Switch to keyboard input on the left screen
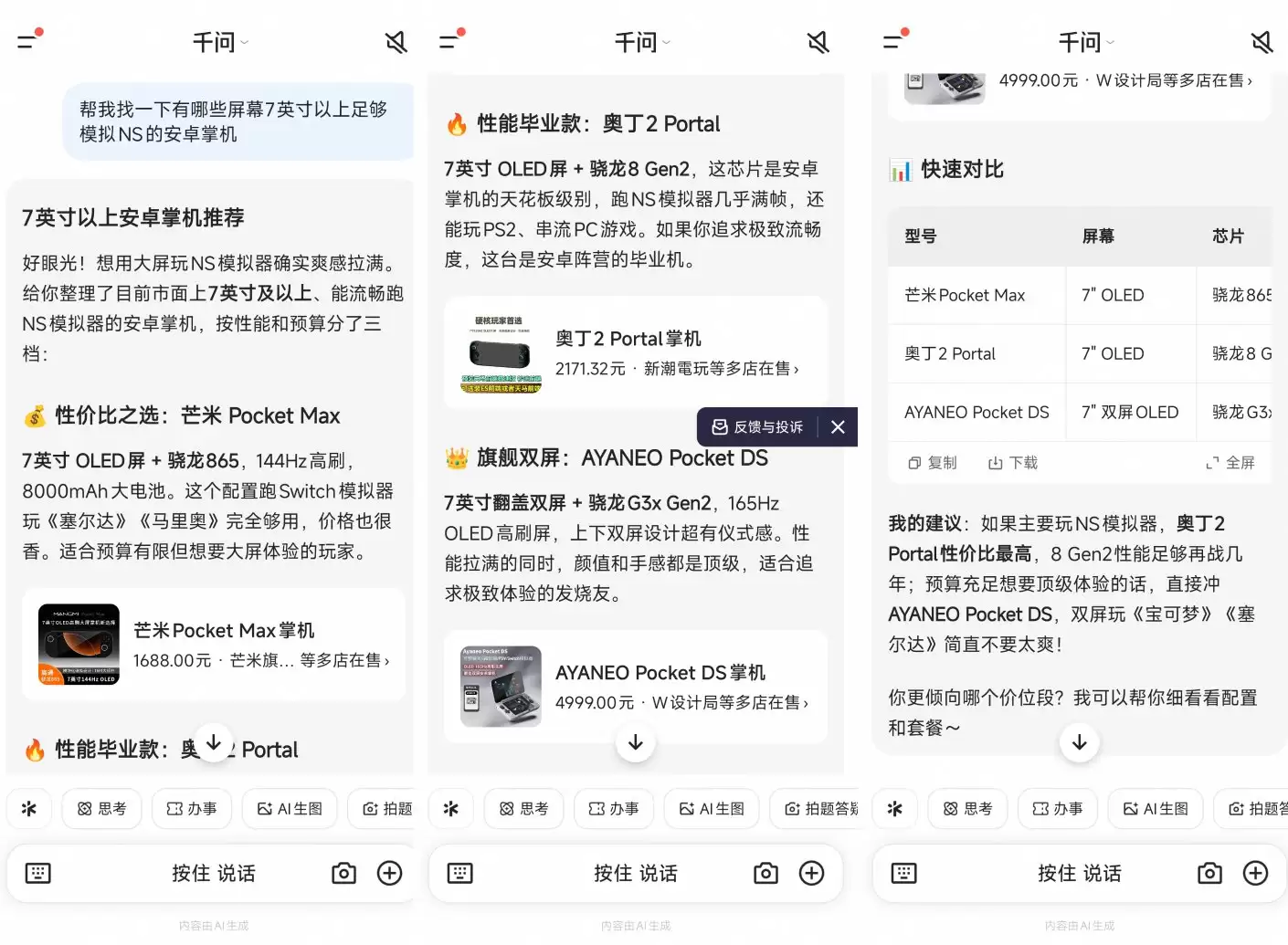Screen dimensions: 1288x945 tap(37, 873)
